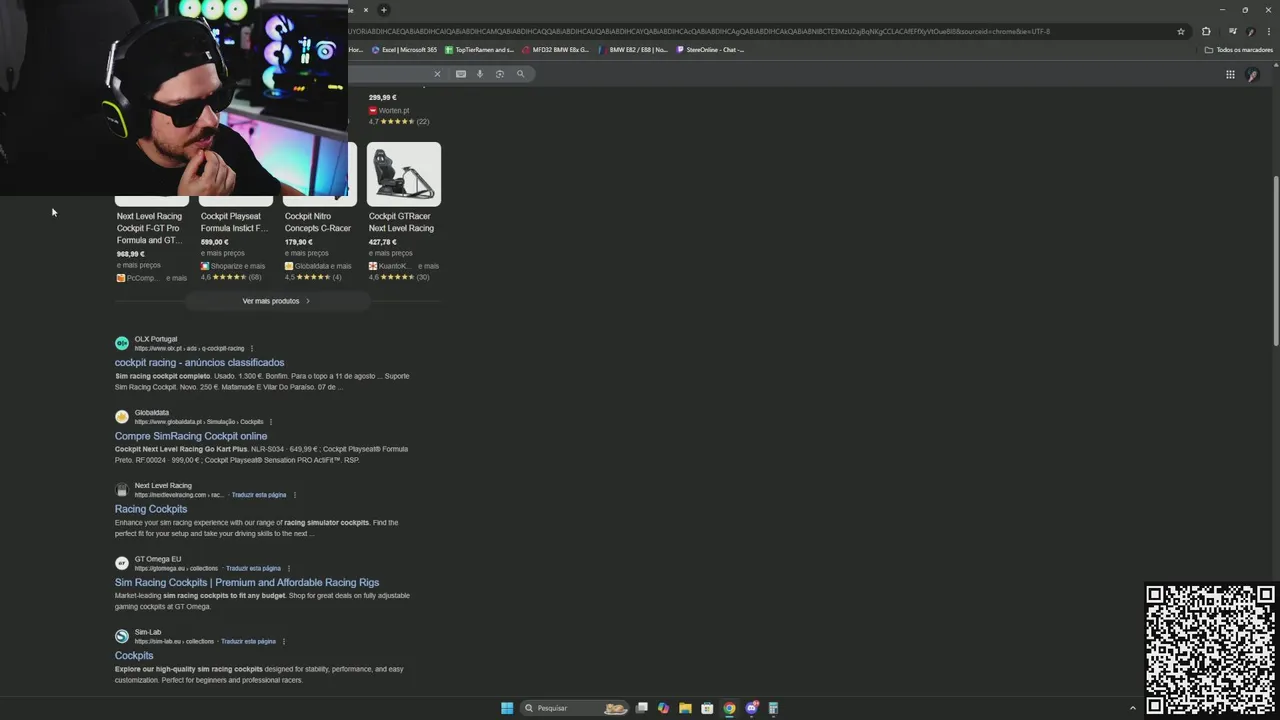Open Discord from the taskbar

pyautogui.click(x=751, y=708)
